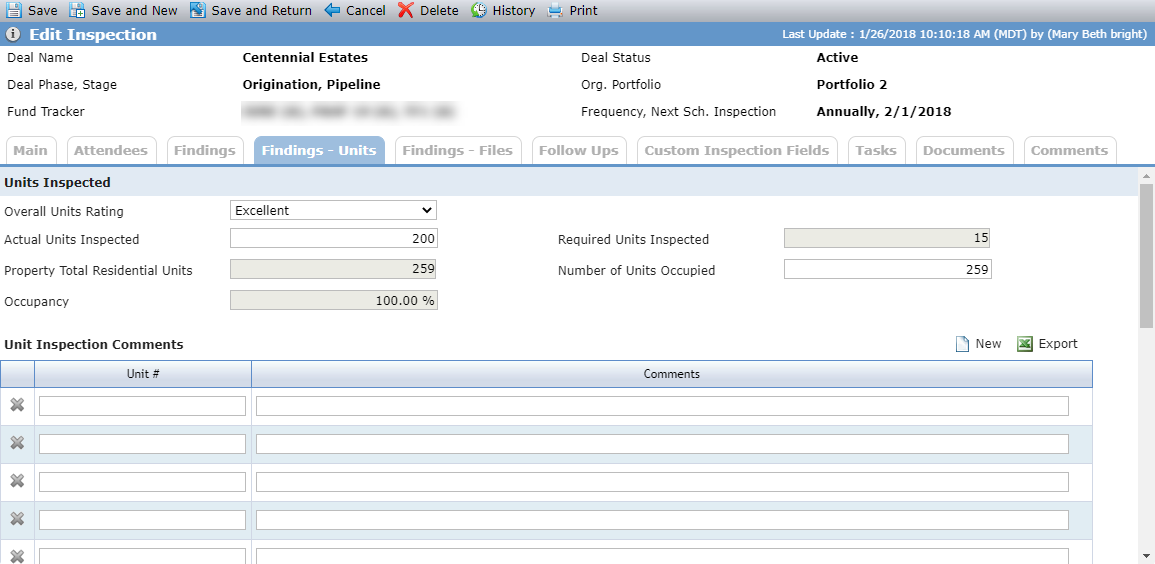Delete the third unit comment row

point(17,481)
